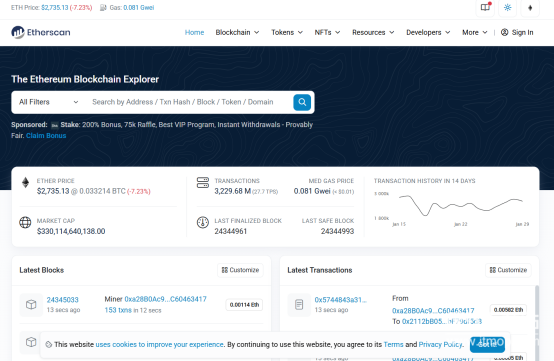The height and width of the screenshot is (361, 554).
Task: Customize the Latest Blocks panel
Action: pyautogui.click(x=240, y=270)
